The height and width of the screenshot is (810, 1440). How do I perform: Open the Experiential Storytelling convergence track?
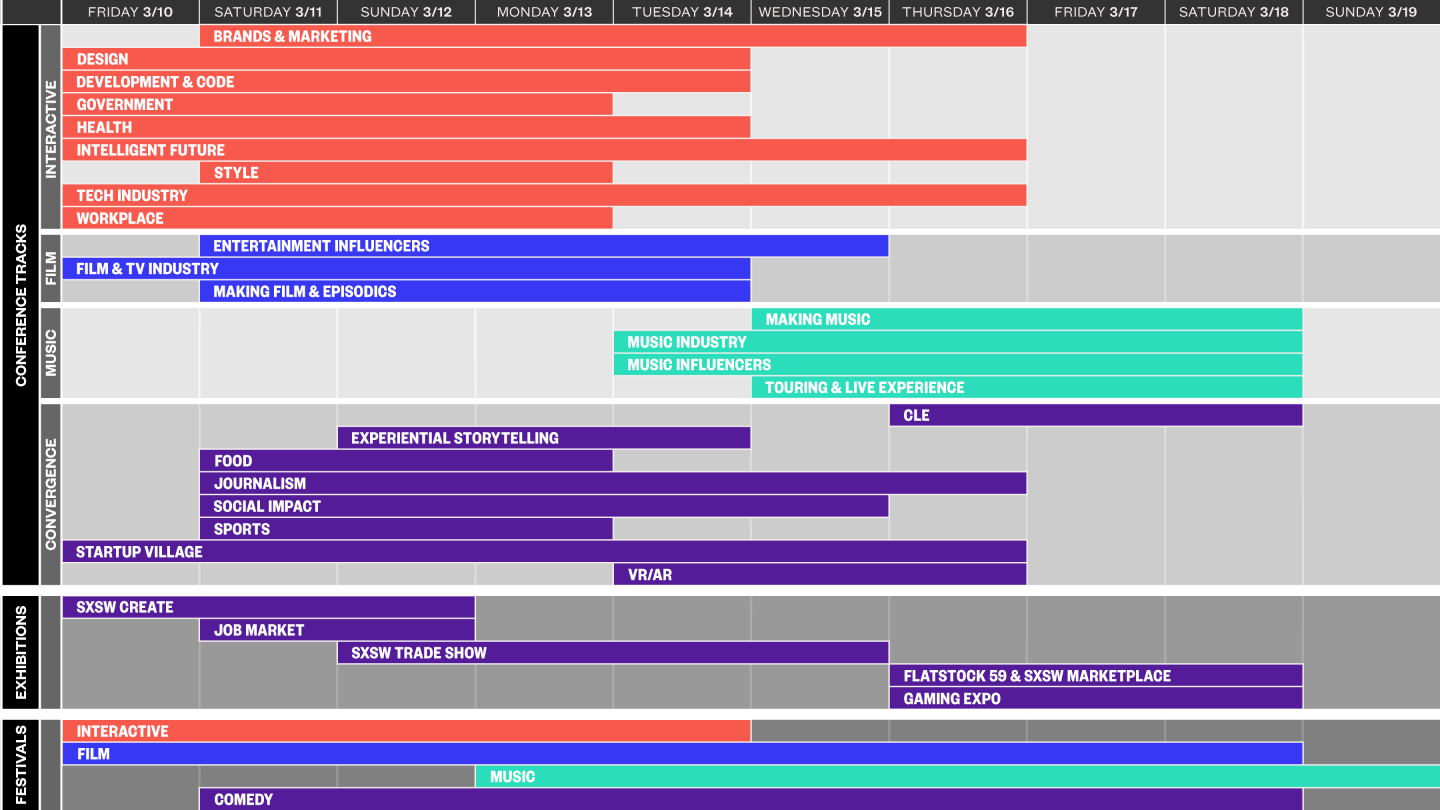[544, 438]
